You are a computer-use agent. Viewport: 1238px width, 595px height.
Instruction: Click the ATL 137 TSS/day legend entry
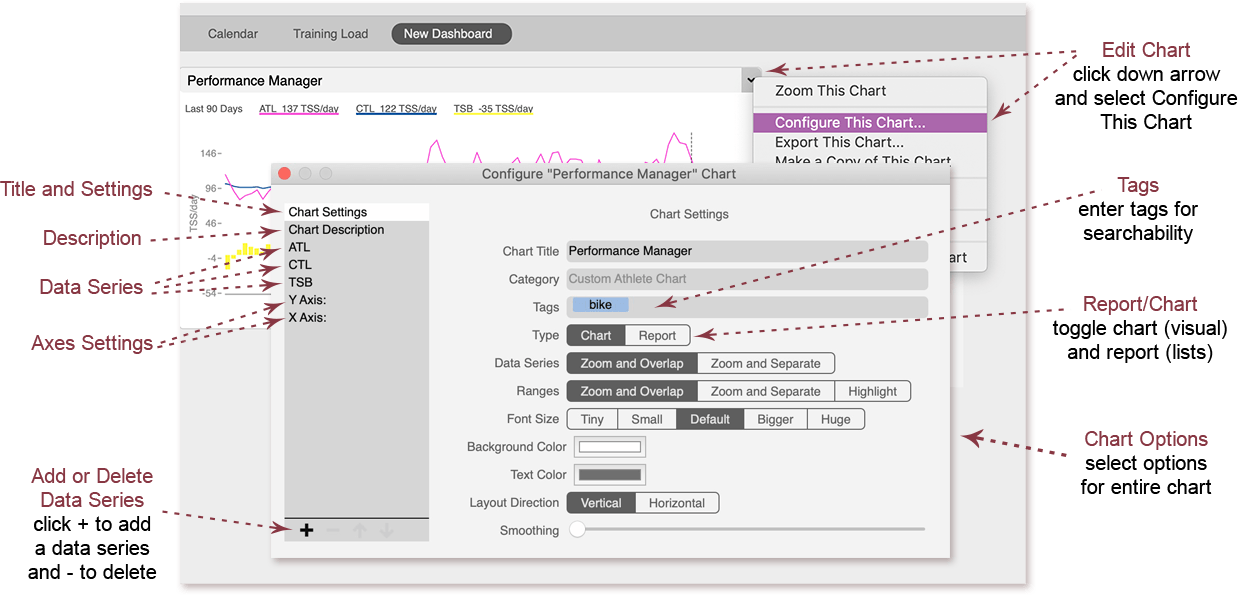pos(298,109)
